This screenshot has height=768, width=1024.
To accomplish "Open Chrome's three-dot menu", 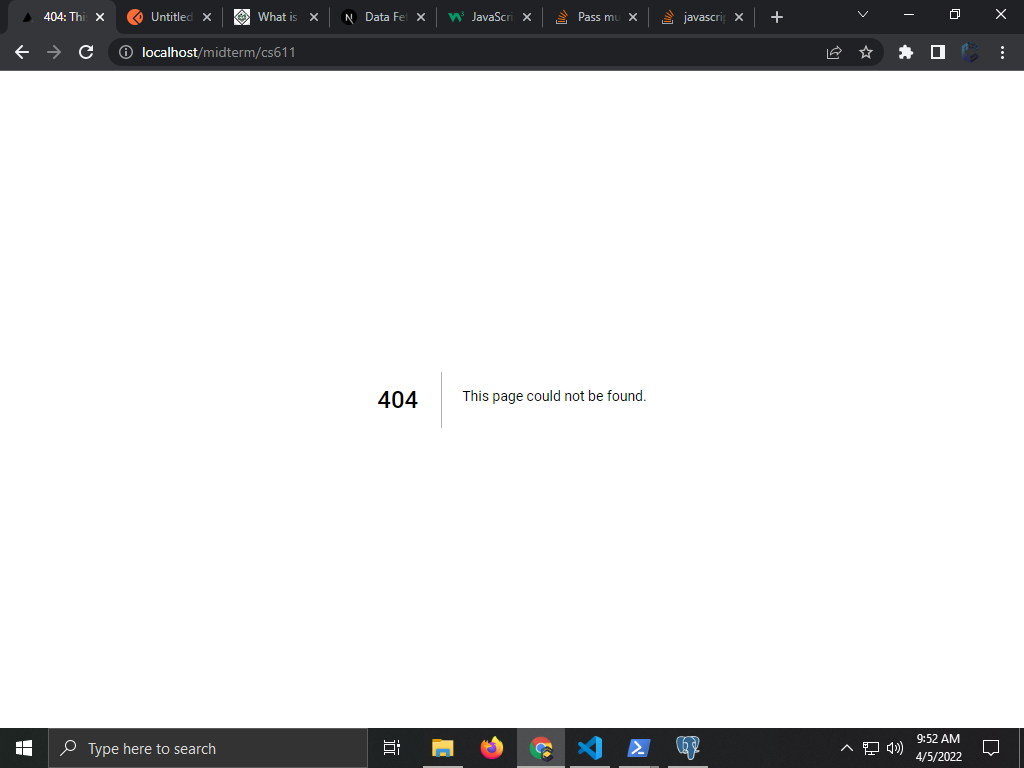I will (1002, 52).
